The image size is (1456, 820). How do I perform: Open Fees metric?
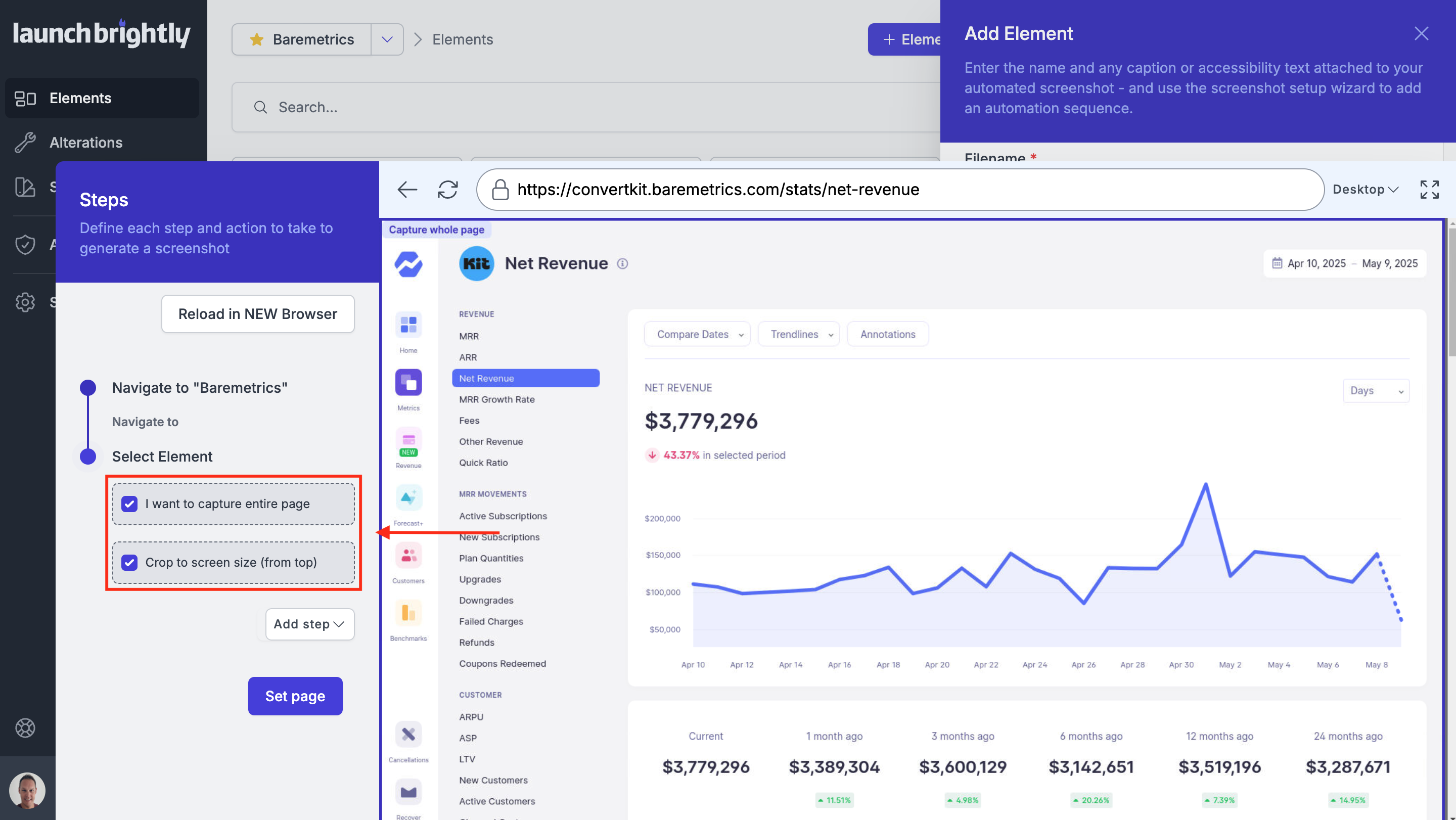(469, 421)
